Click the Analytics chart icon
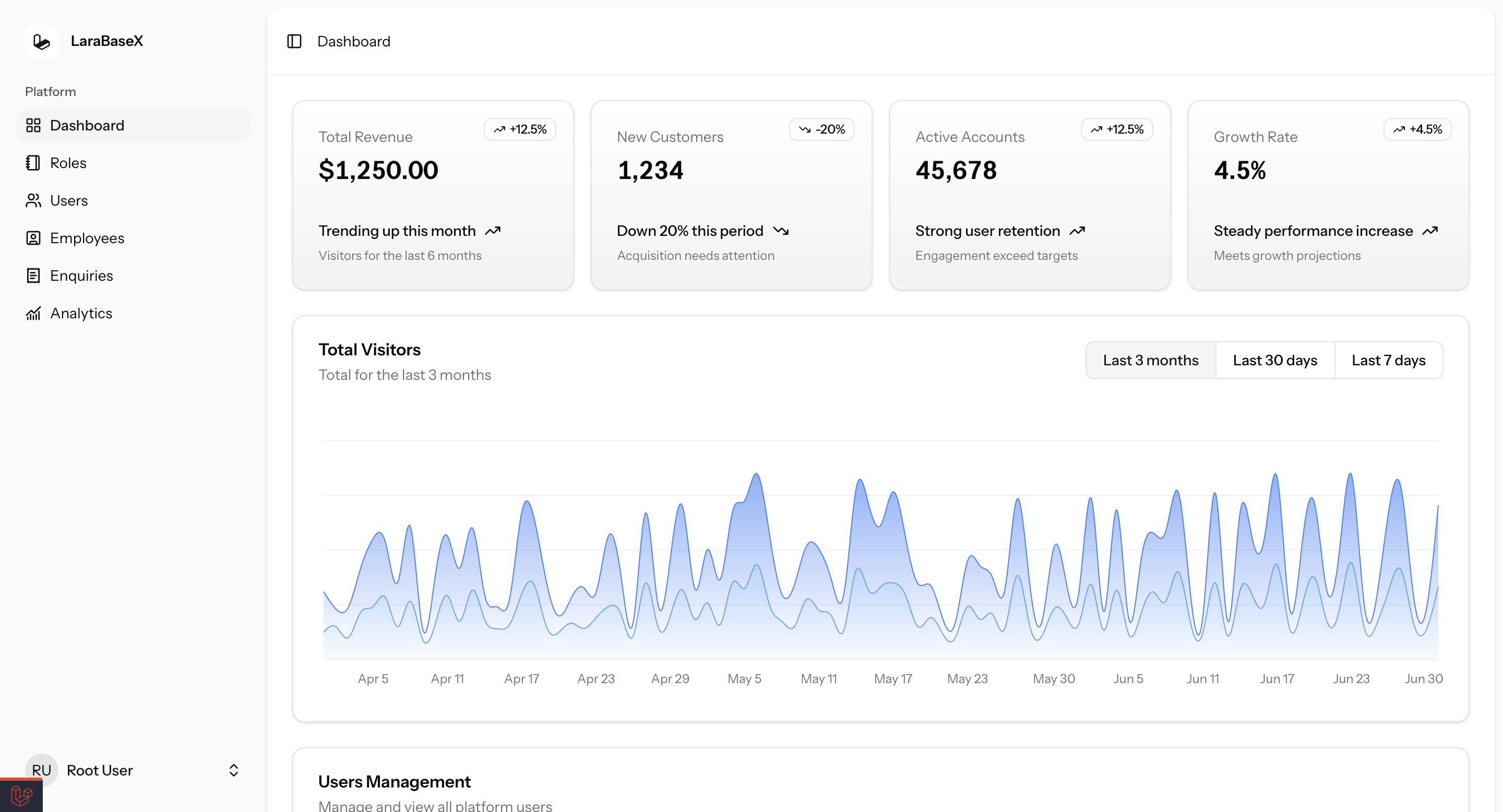The width and height of the screenshot is (1503, 812). click(x=33, y=313)
